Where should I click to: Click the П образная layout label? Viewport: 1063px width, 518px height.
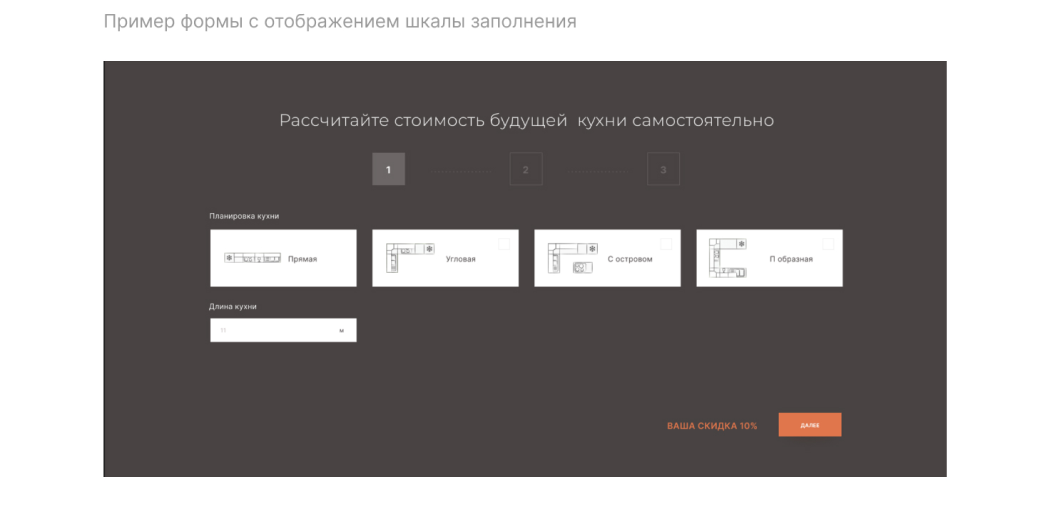[x=791, y=259]
